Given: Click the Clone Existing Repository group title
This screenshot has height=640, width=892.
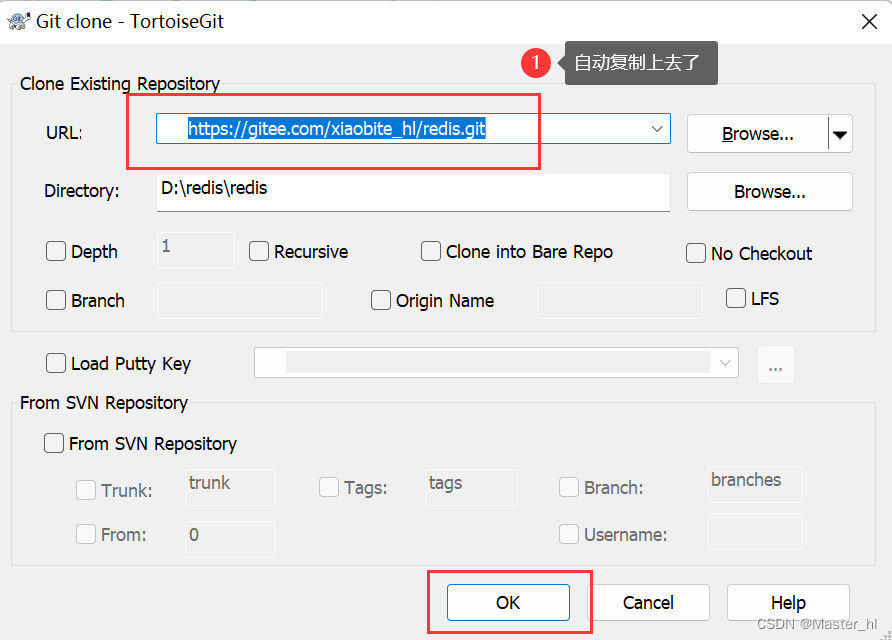Looking at the screenshot, I should (120, 84).
